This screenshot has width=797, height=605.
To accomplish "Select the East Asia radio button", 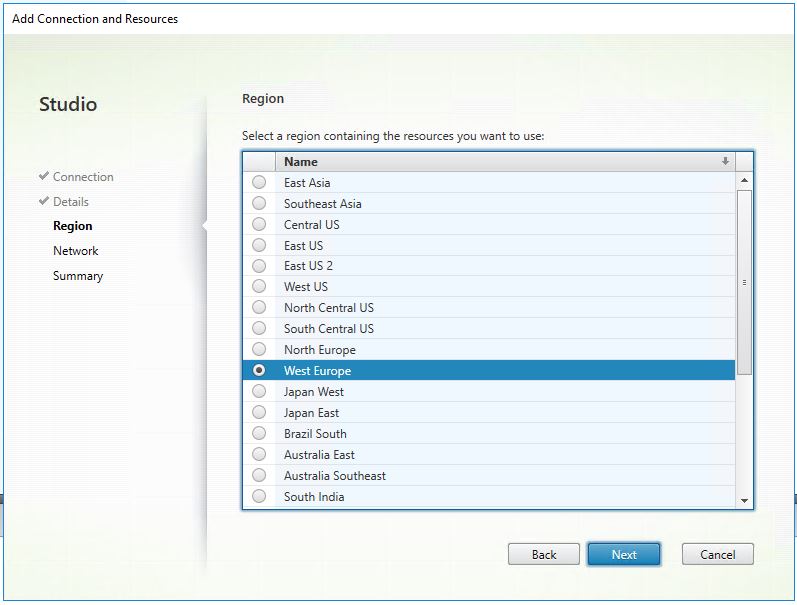I will pos(259,183).
